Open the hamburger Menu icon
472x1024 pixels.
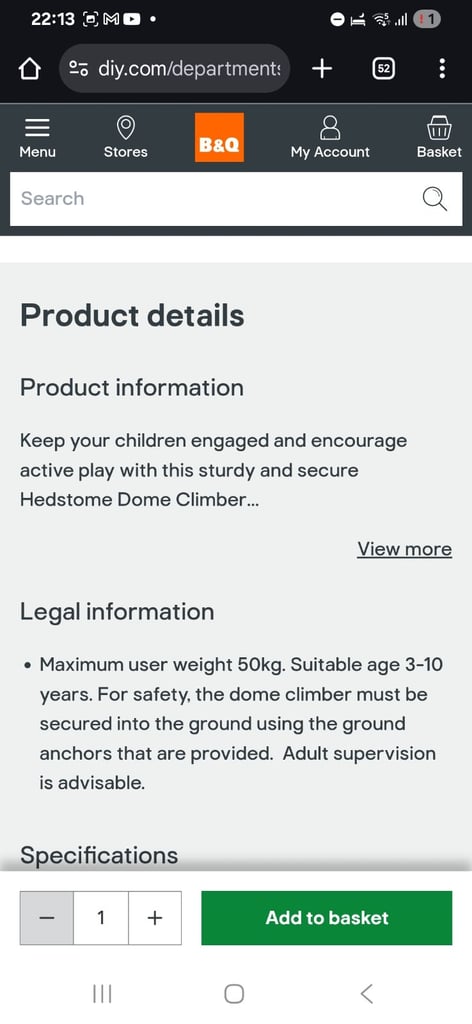tap(37, 127)
